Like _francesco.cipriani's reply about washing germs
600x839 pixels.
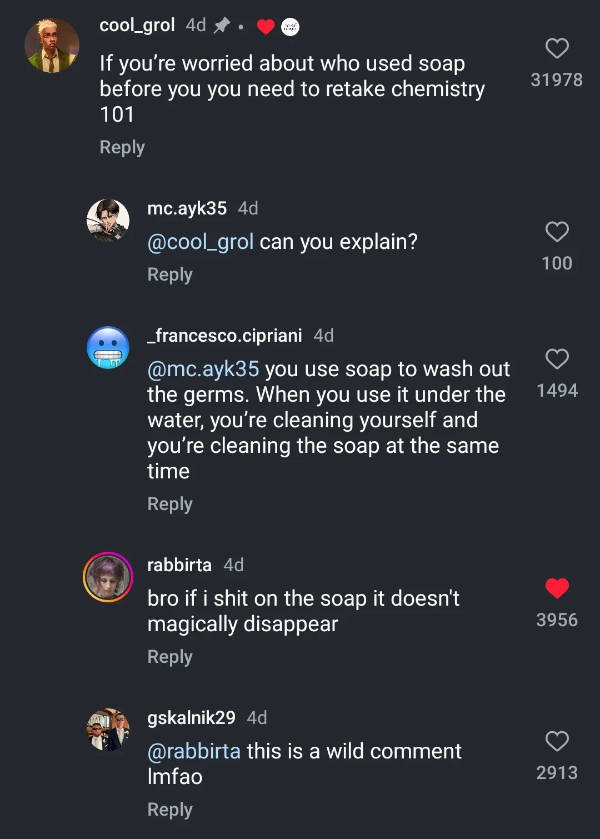[x=557, y=359]
